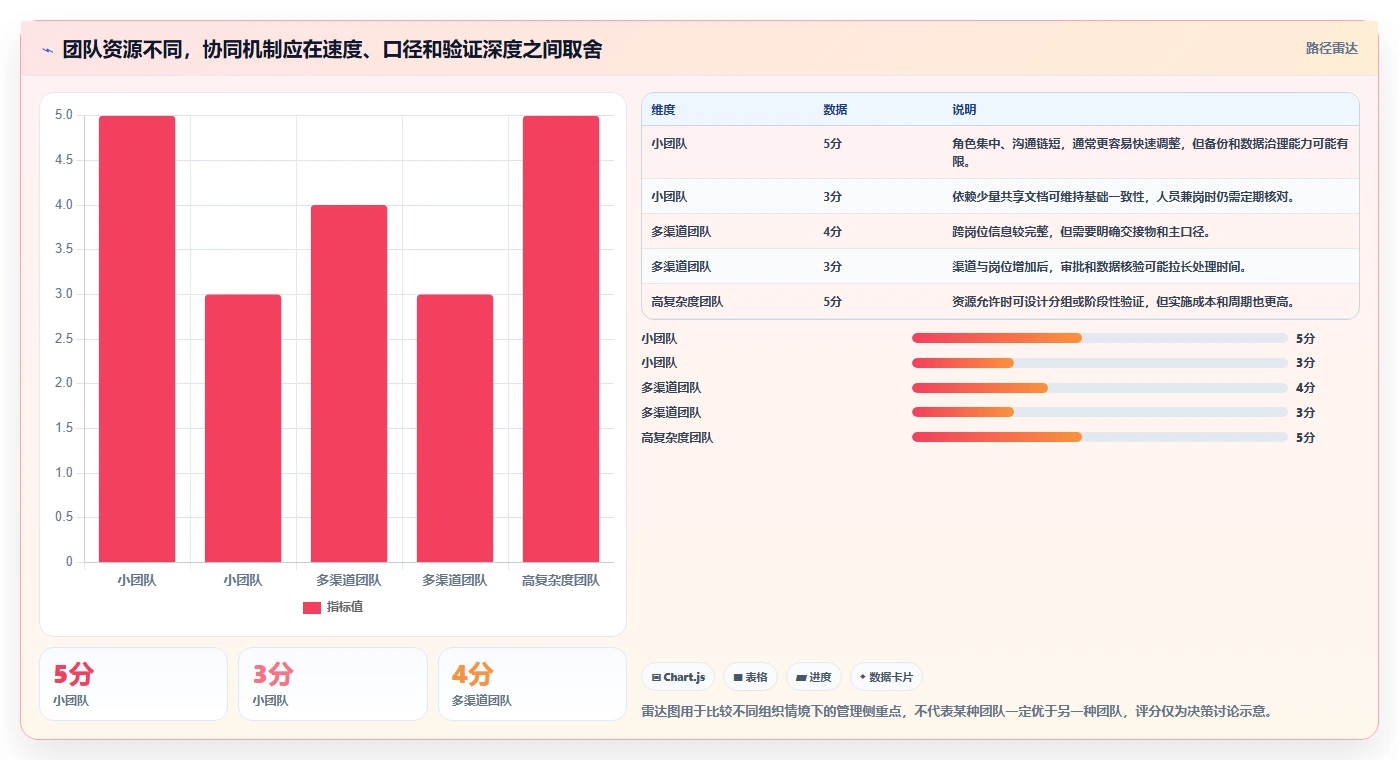1399x760 pixels.
Task: Click the 4.5 tick on the y-axis
Action: (63, 160)
